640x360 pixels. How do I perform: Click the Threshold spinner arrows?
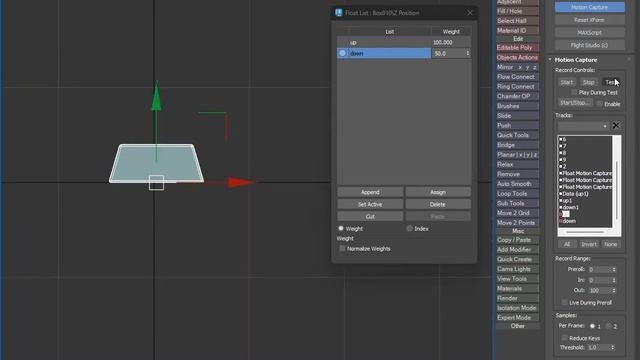(612, 347)
